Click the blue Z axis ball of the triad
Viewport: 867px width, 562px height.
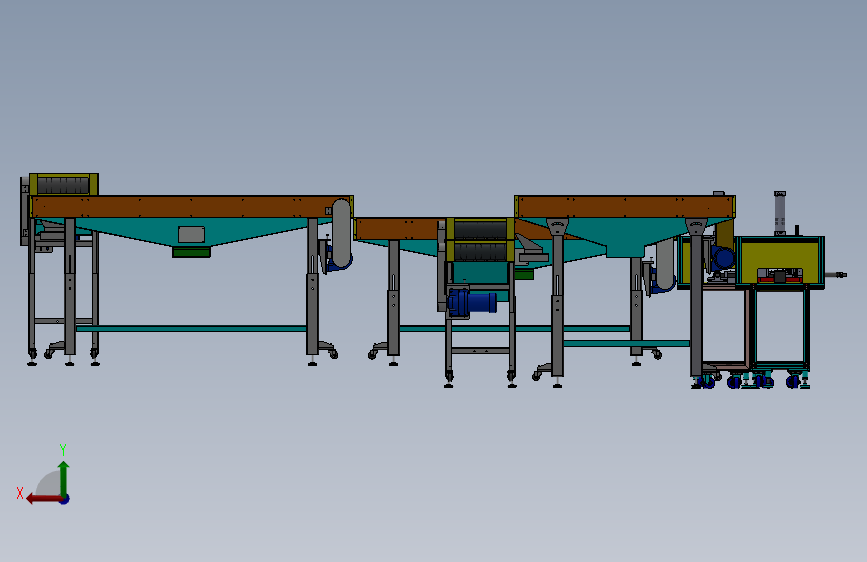65,499
